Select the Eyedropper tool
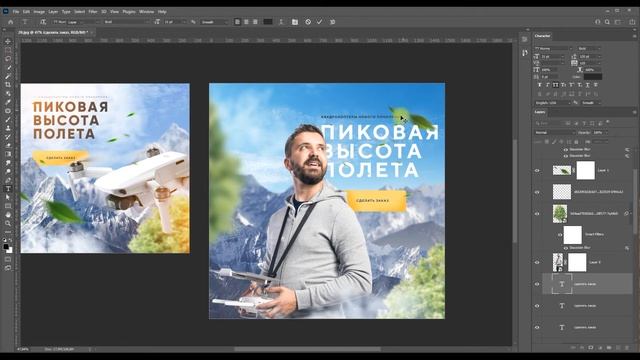The height and width of the screenshot is (360, 640). pyautogui.click(x=8, y=102)
